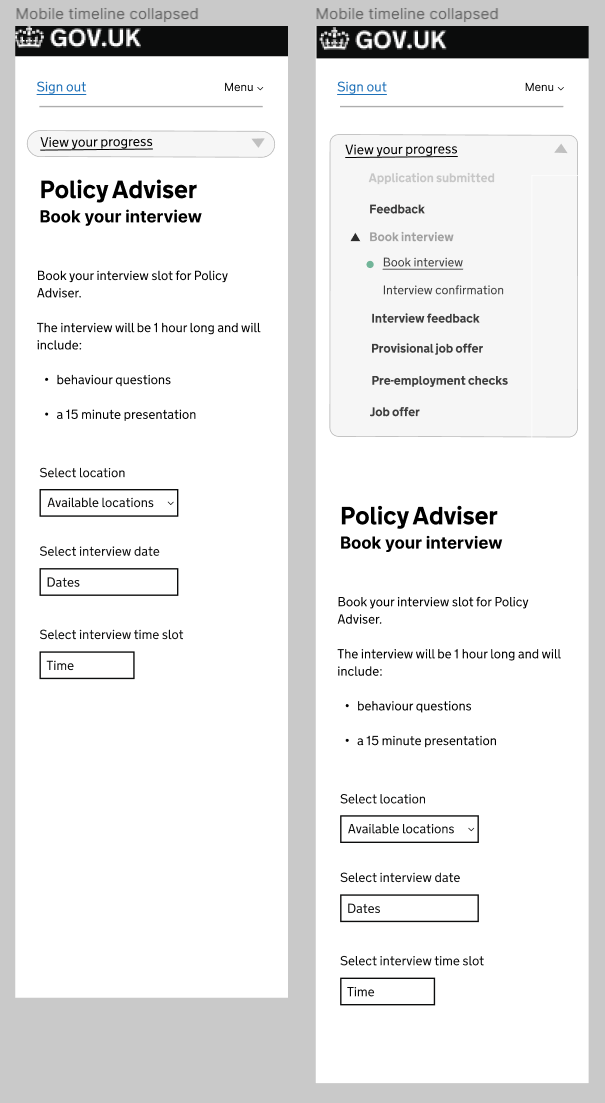This screenshot has height=1103, width=605.
Task: Select Provisional job offer timeline step
Action: click(427, 349)
